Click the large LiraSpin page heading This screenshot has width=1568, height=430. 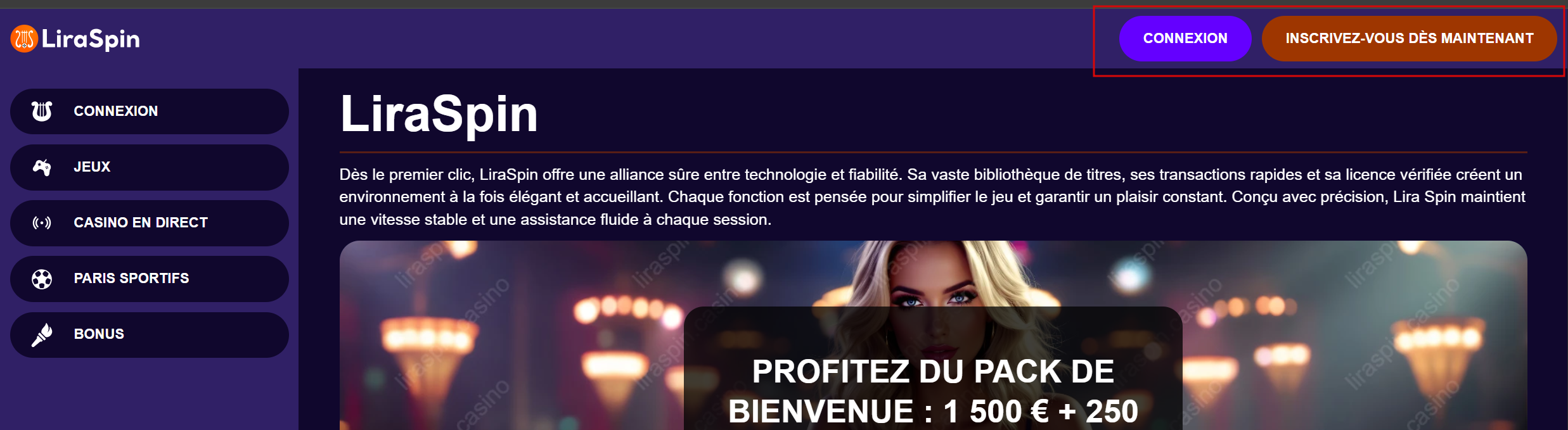(439, 114)
